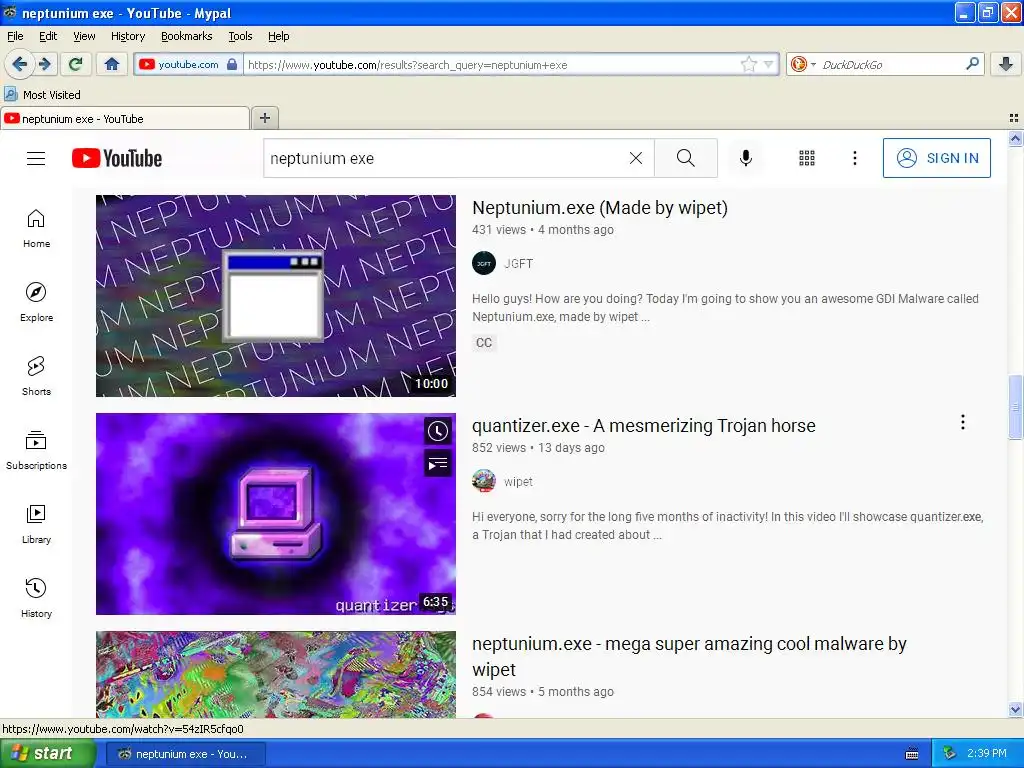The width and height of the screenshot is (1024, 768).
Task: Open Shorts in the sidebar
Action: tap(37, 376)
